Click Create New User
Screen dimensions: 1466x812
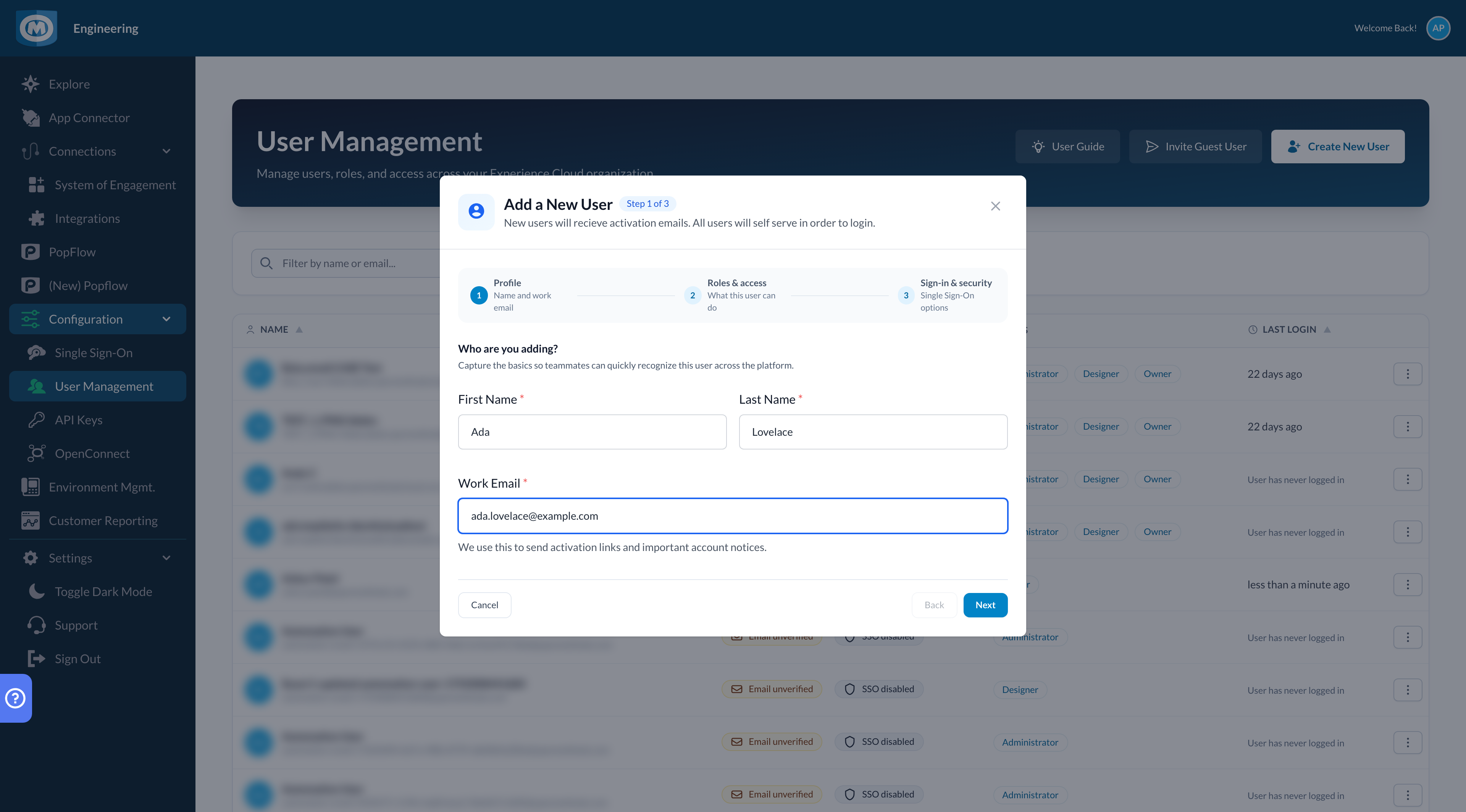pyautogui.click(x=1338, y=147)
